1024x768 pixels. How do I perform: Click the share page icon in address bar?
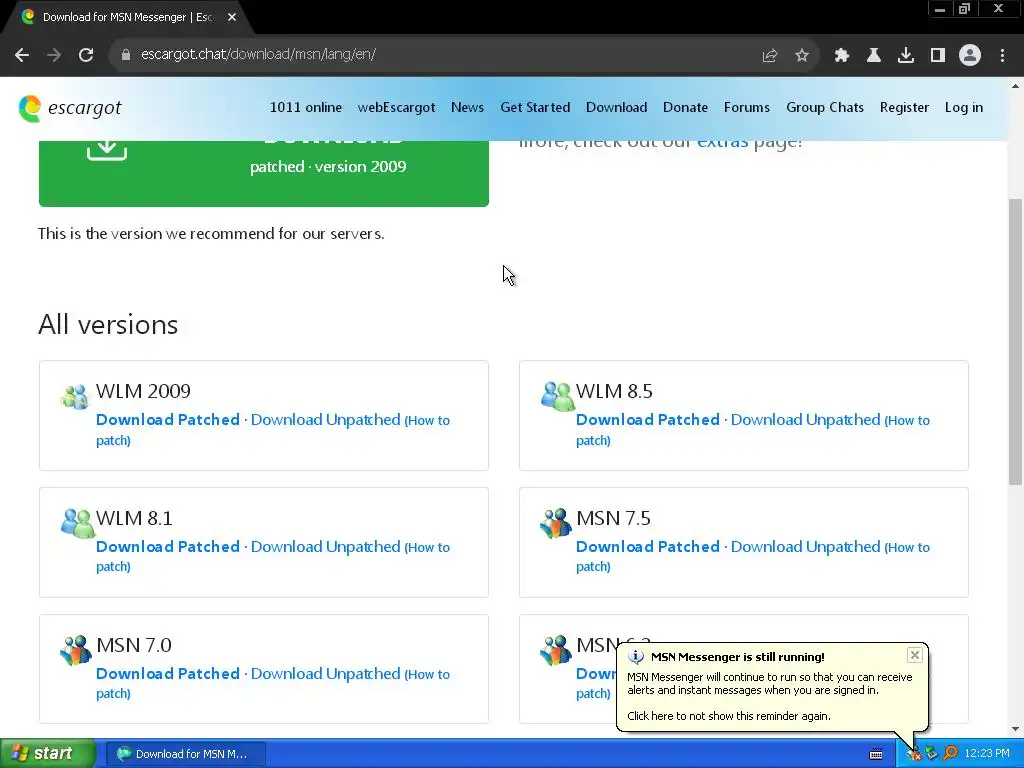[x=769, y=56]
